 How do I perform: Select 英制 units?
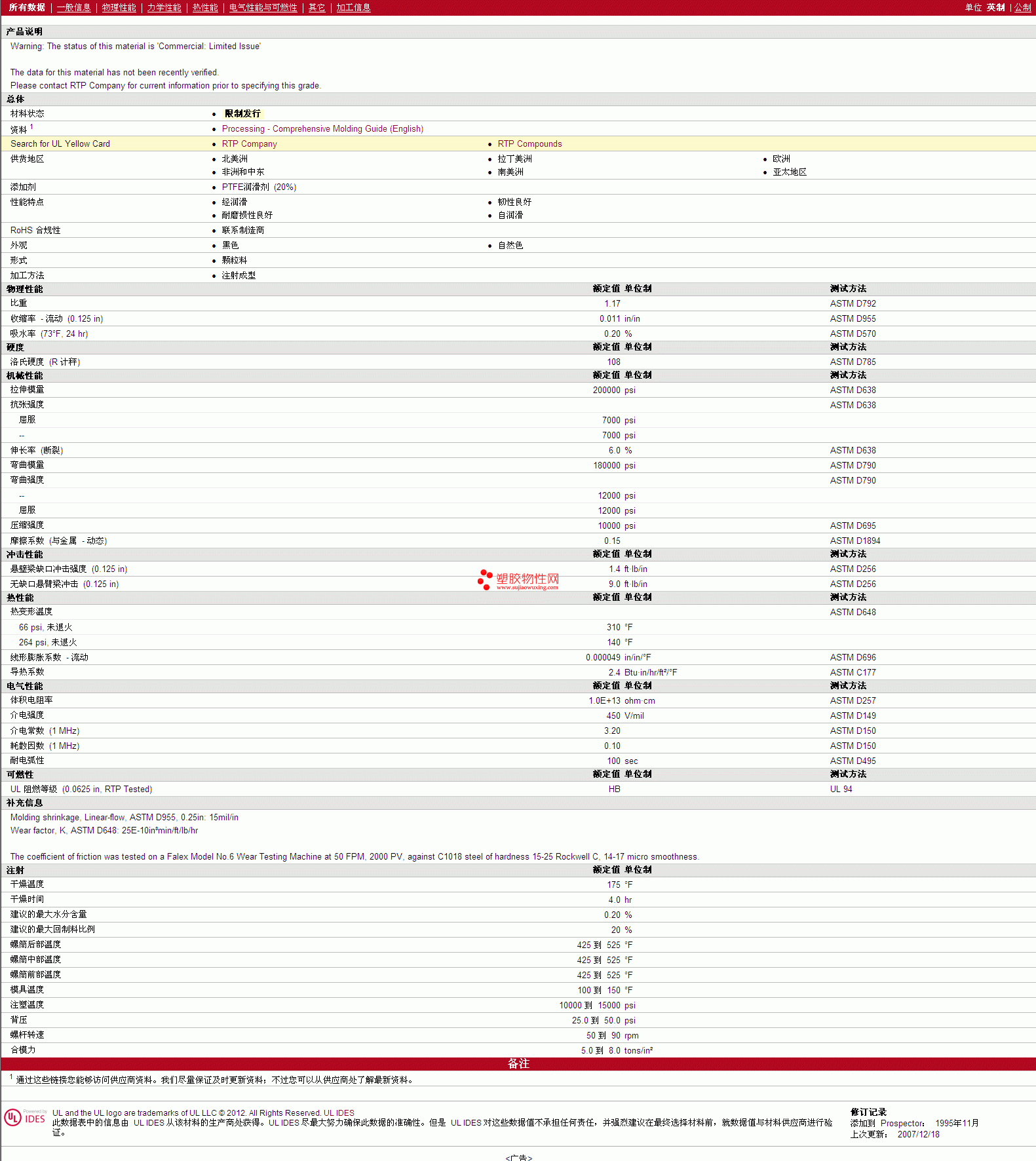point(995,7)
